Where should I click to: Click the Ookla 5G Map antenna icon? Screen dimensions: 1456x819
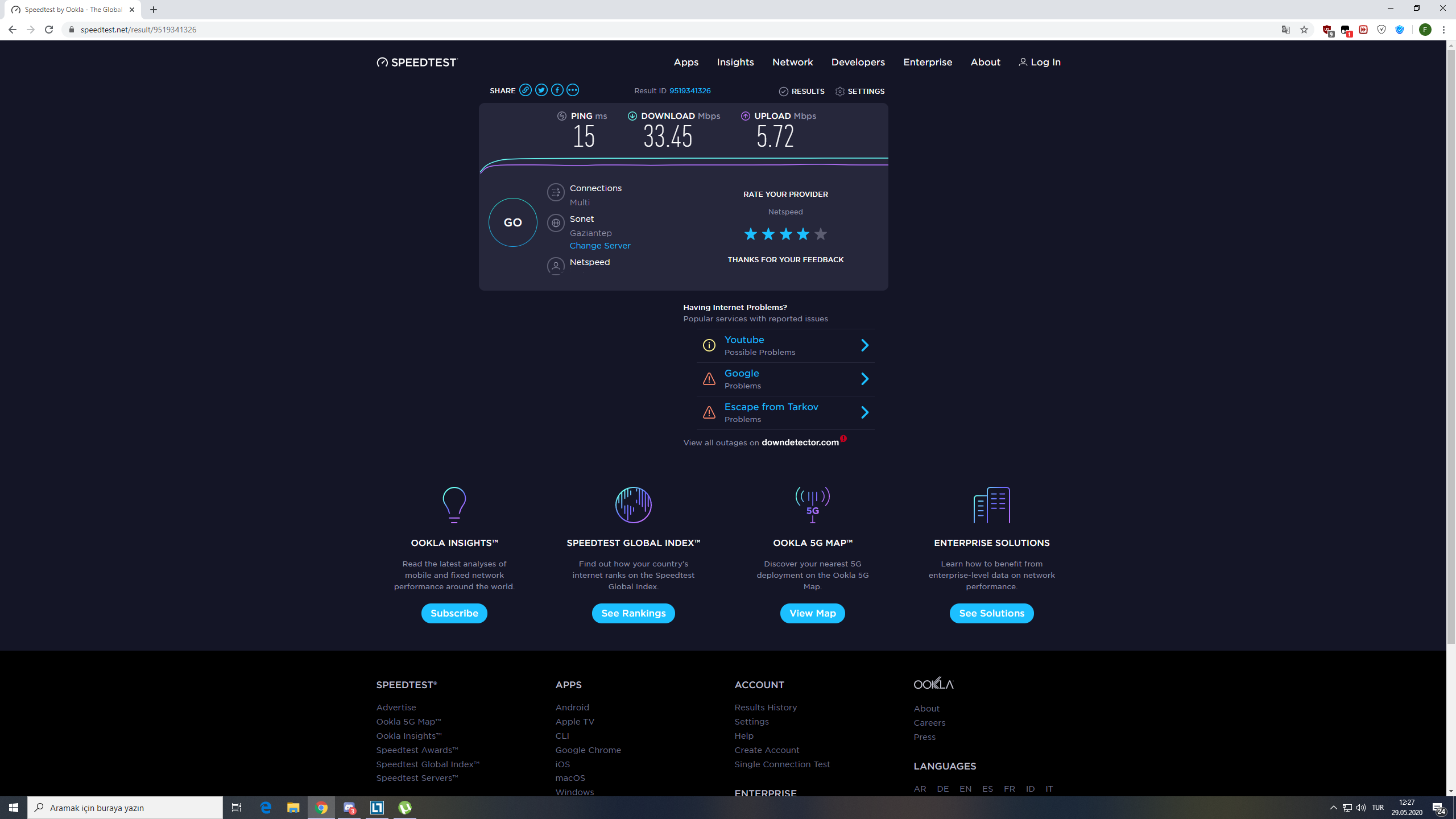coord(812,504)
